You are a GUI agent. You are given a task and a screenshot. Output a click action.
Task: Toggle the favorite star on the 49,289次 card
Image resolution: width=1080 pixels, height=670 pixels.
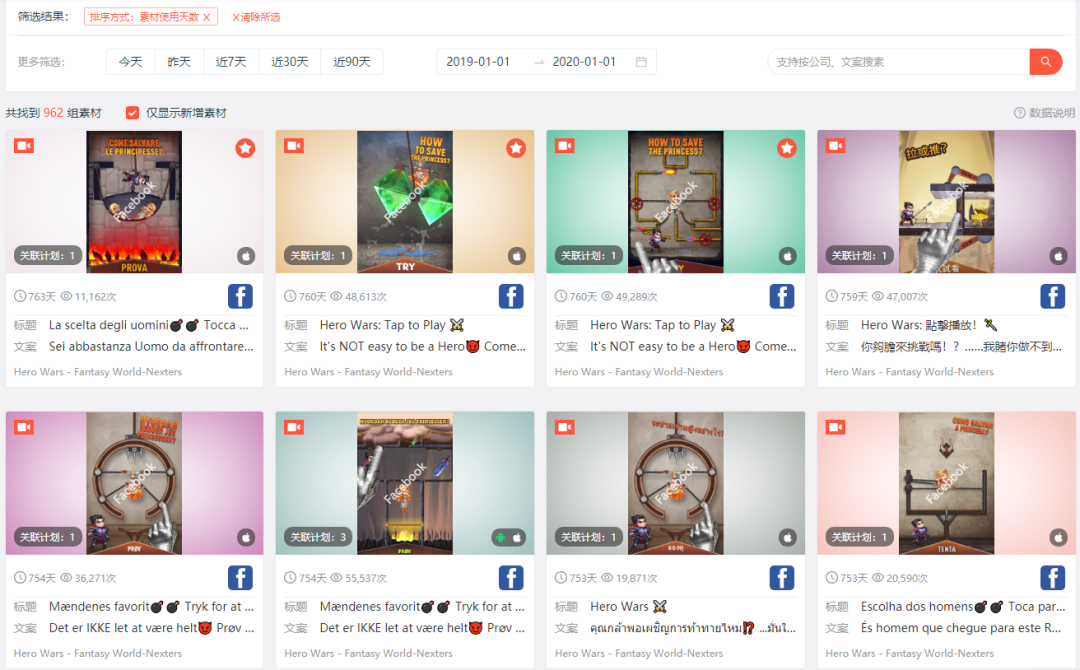pyautogui.click(x=787, y=148)
